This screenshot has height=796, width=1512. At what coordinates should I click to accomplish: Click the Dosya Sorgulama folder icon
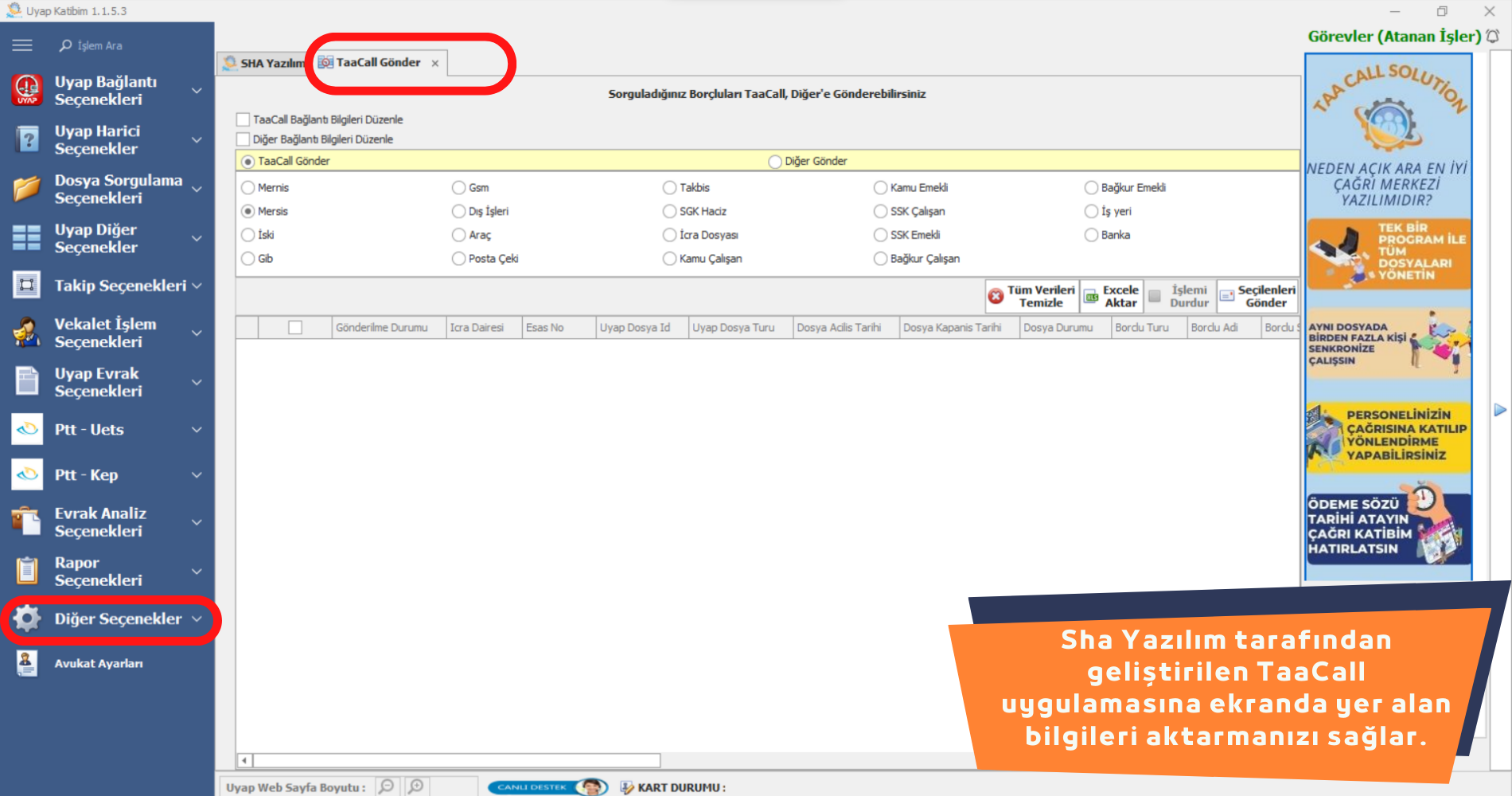click(27, 189)
